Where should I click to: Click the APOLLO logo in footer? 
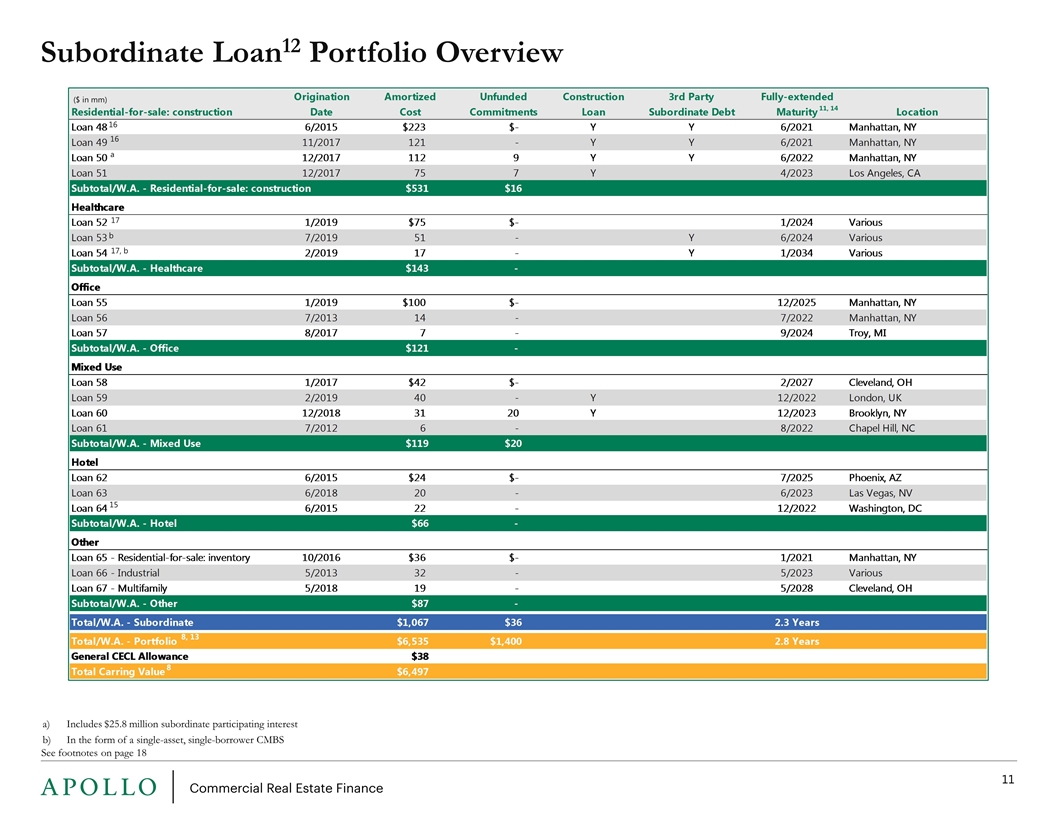tap(99, 787)
